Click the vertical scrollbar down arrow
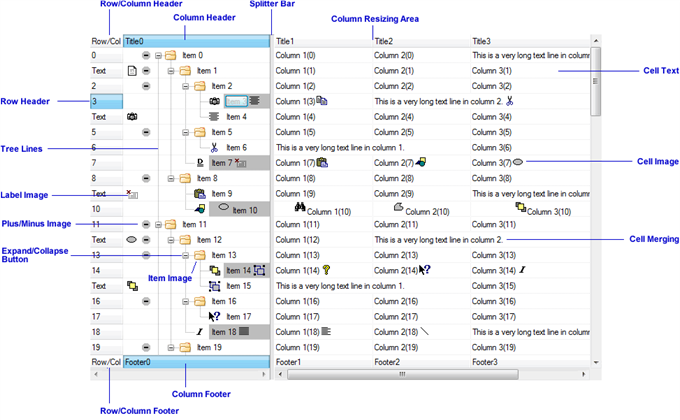 [596, 362]
